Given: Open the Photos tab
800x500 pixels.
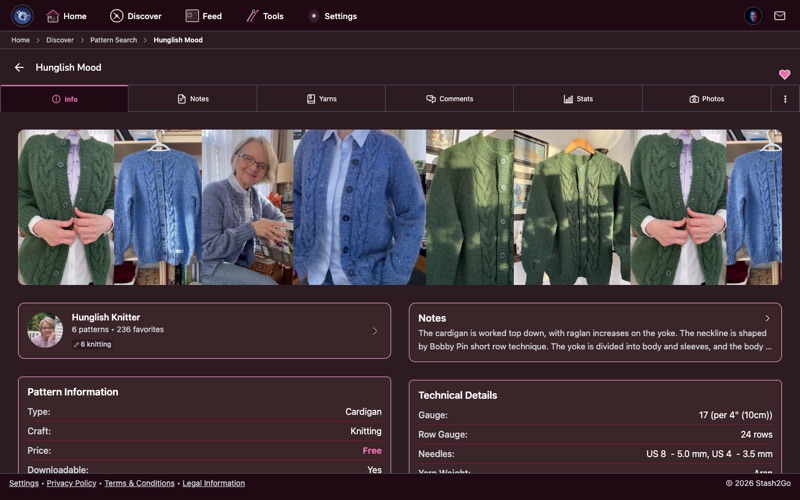Looking at the screenshot, I should coord(706,99).
